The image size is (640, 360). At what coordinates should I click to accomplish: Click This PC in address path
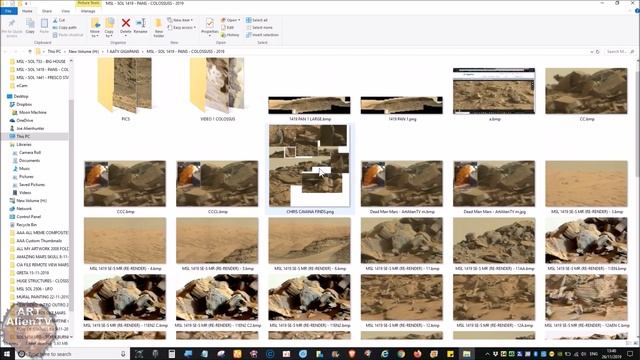(54, 51)
